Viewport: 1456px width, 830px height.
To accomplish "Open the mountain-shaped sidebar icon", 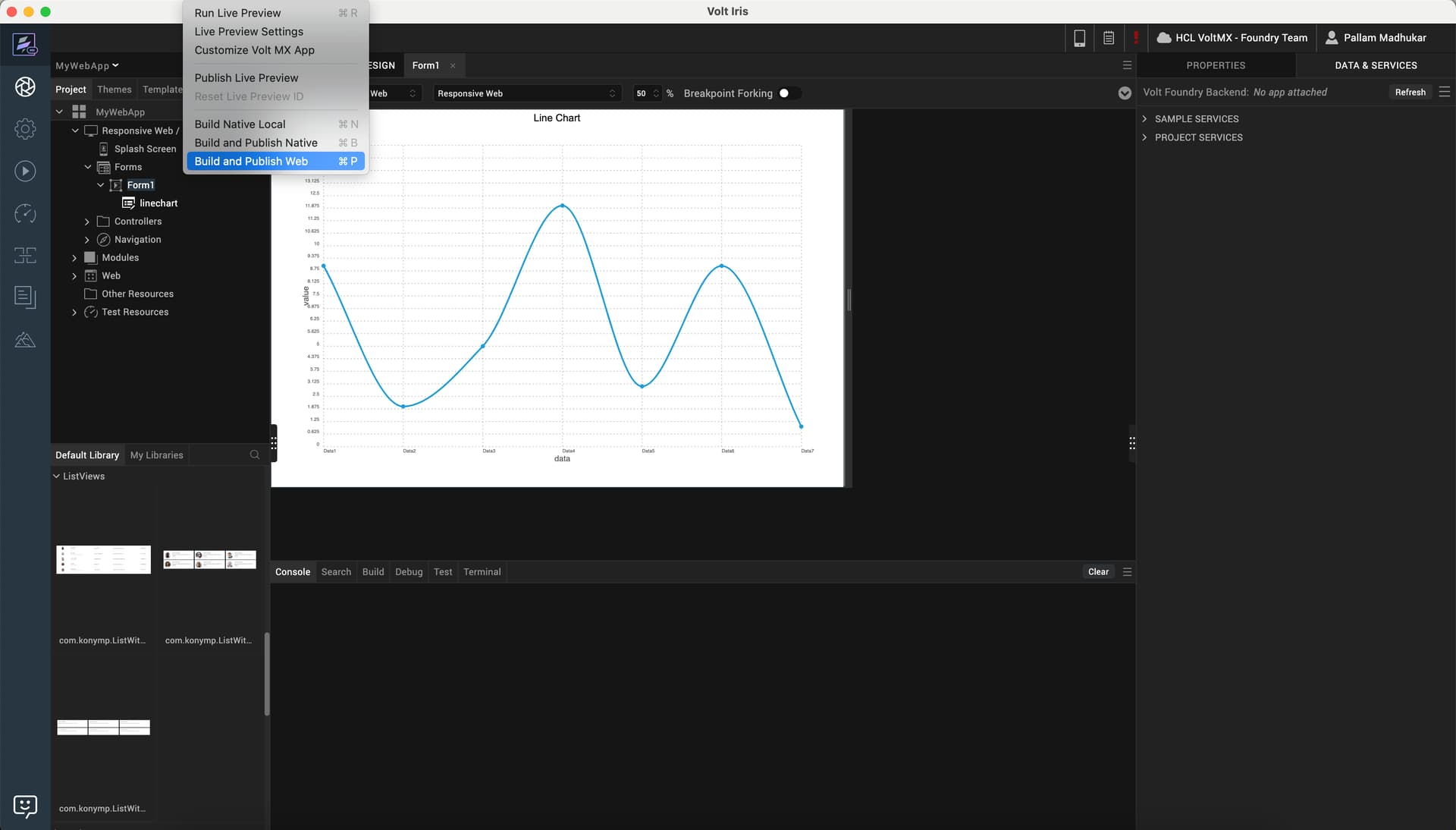I will point(25,339).
